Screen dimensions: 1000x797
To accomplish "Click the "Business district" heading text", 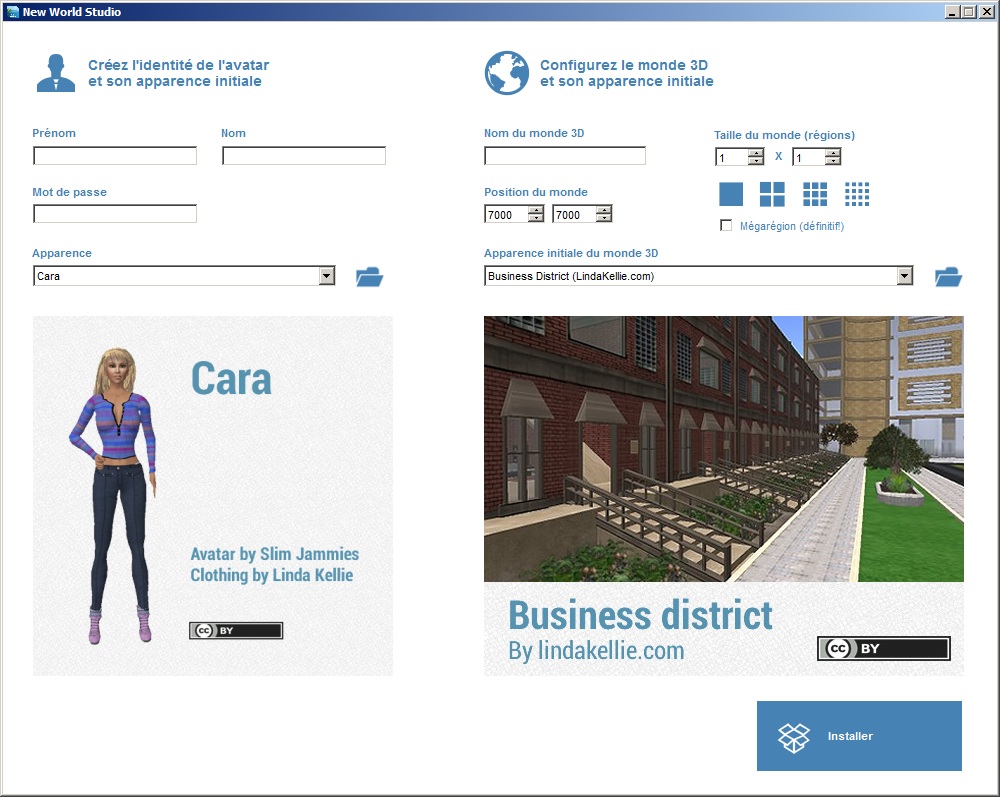I will tap(640, 615).
